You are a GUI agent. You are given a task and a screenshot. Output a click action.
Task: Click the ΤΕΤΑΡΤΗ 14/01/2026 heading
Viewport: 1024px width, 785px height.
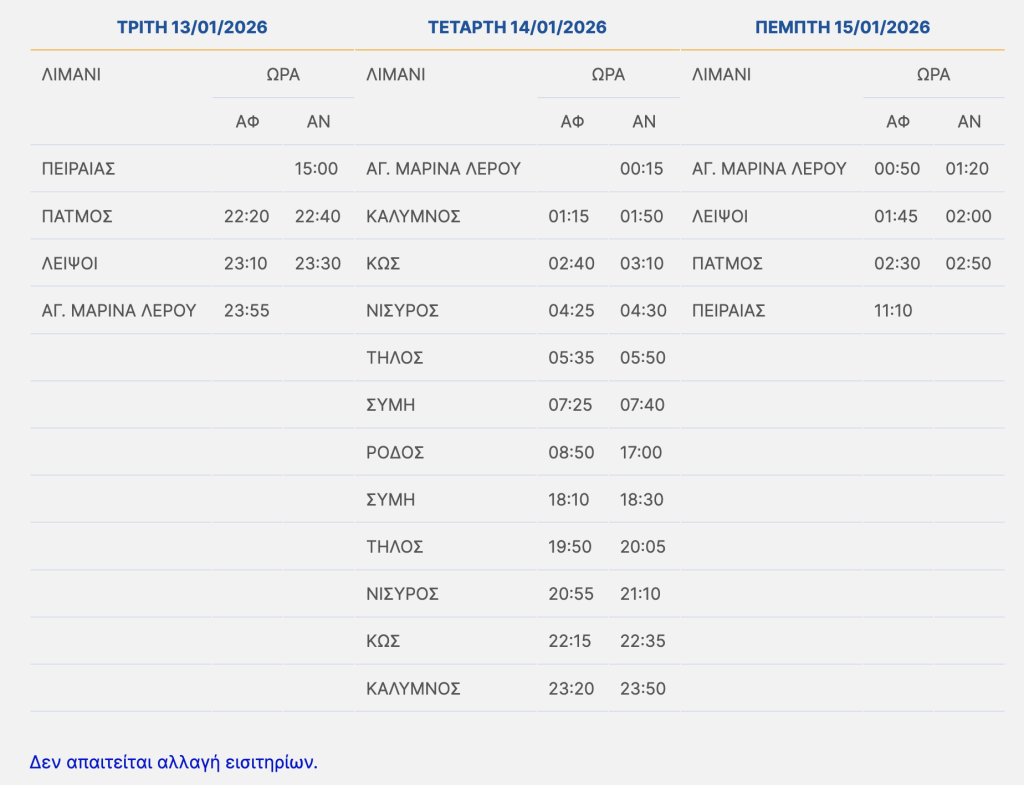tap(517, 27)
